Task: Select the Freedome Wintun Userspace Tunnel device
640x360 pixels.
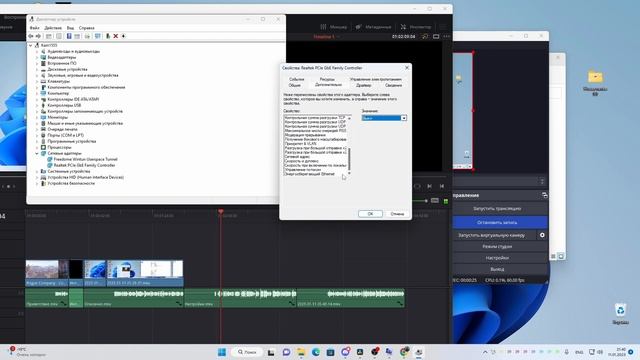Action: (x=85, y=159)
